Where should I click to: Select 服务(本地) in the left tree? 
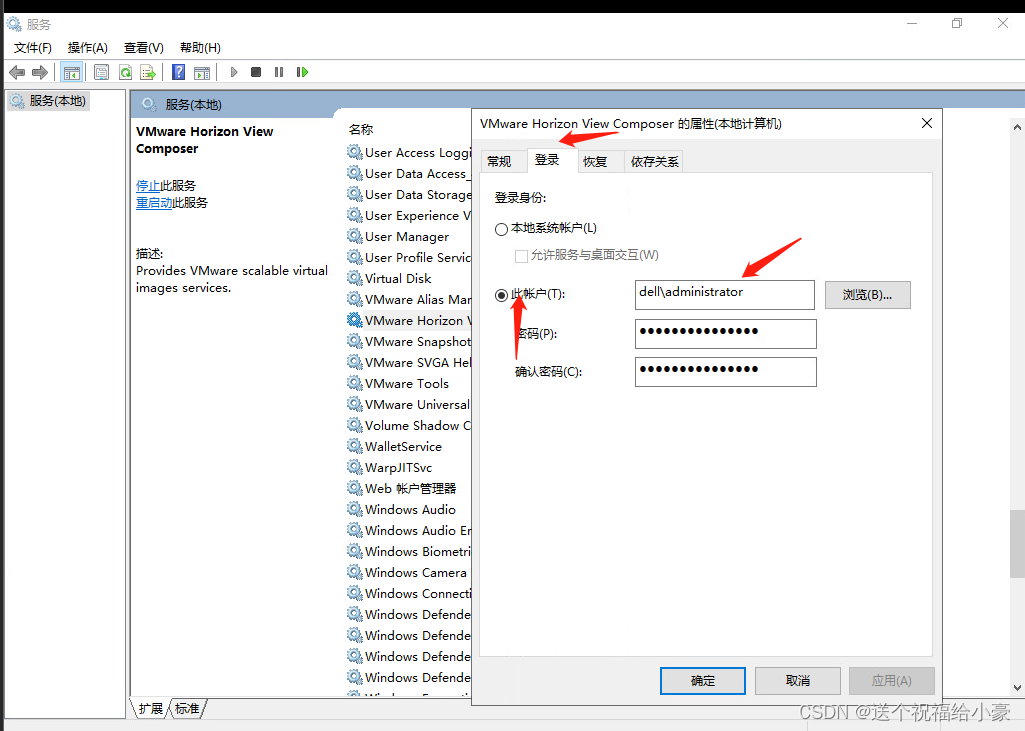coord(49,101)
